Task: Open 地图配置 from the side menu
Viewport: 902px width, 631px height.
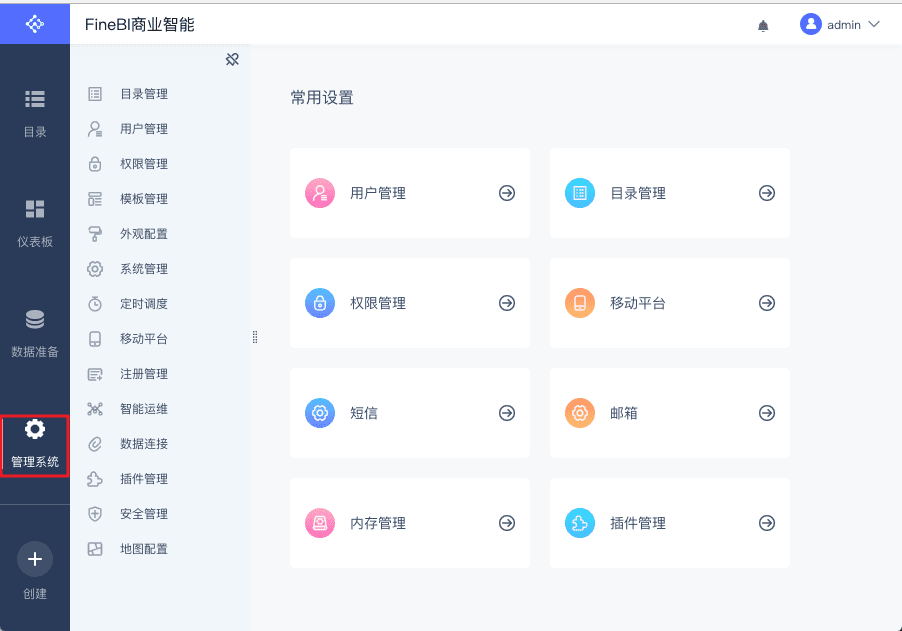Action: coord(143,549)
